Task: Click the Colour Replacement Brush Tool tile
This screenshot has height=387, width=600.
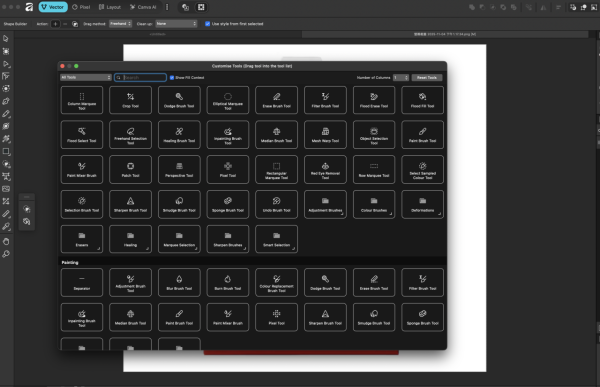Action: pyautogui.click(x=276, y=282)
